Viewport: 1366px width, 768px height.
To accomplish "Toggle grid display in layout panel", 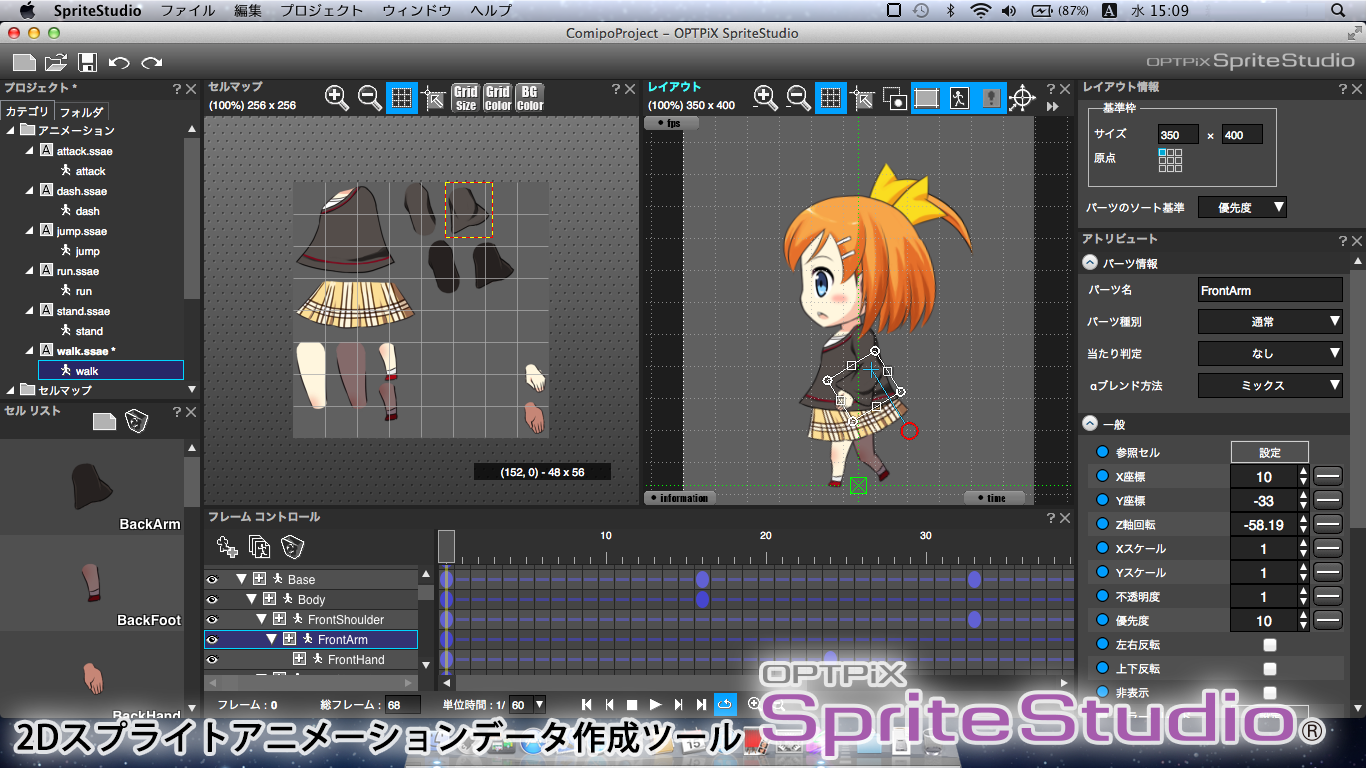I will pyautogui.click(x=830, y=97).
